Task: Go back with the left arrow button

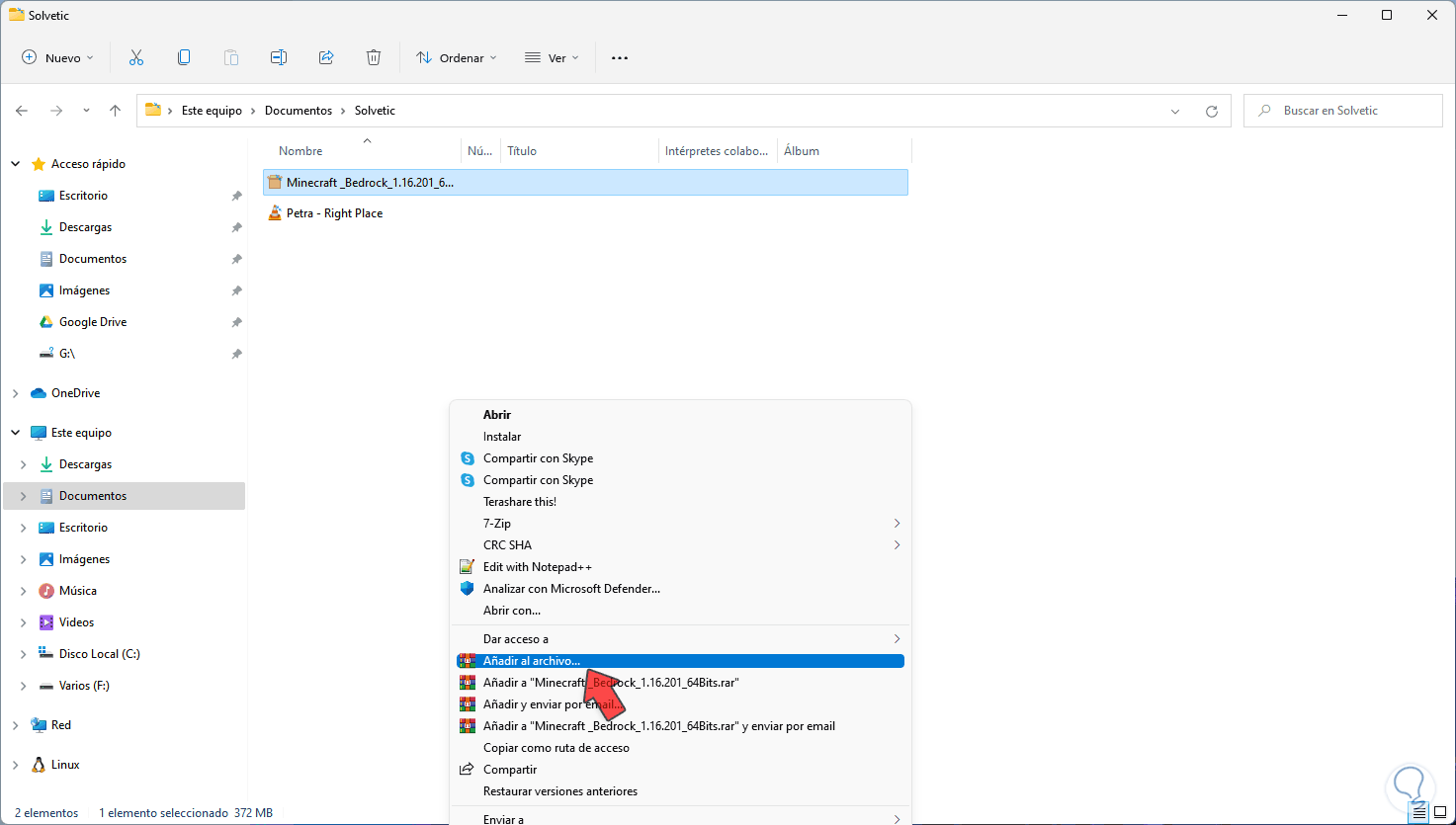Action: 22,111
